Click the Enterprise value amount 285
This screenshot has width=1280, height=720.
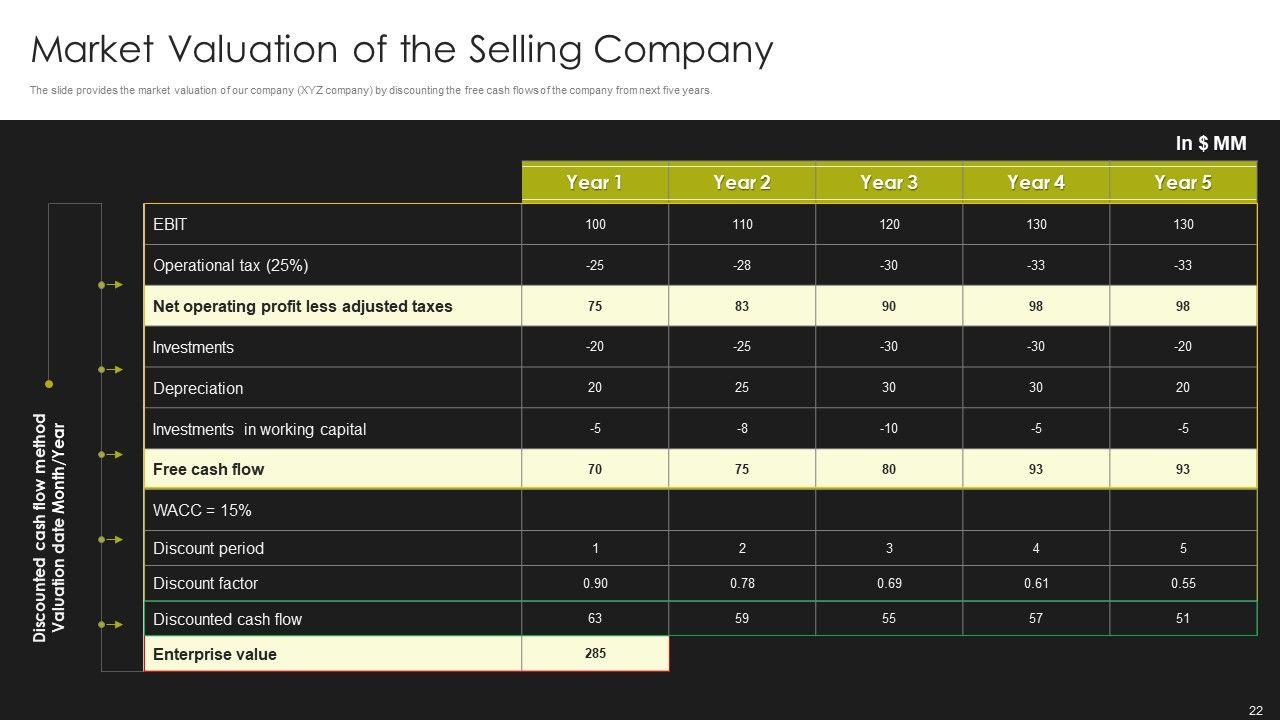(x=595, y=653)
